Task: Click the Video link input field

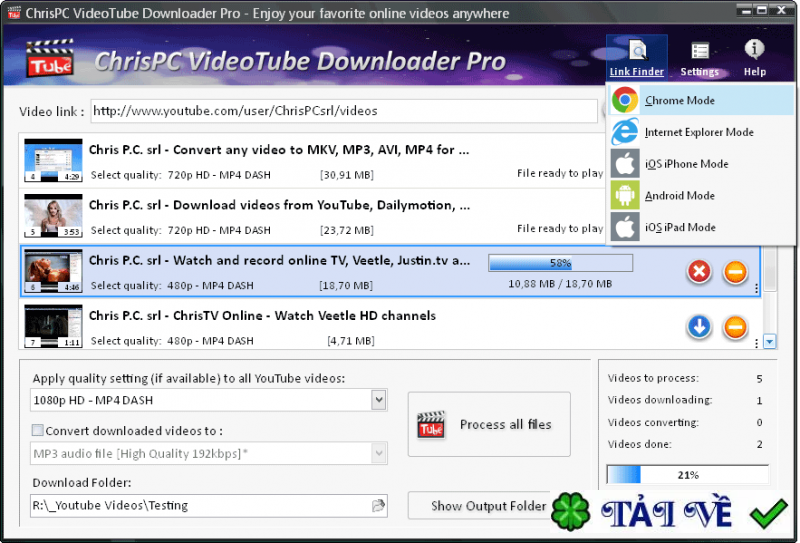Action: (344, 111)
